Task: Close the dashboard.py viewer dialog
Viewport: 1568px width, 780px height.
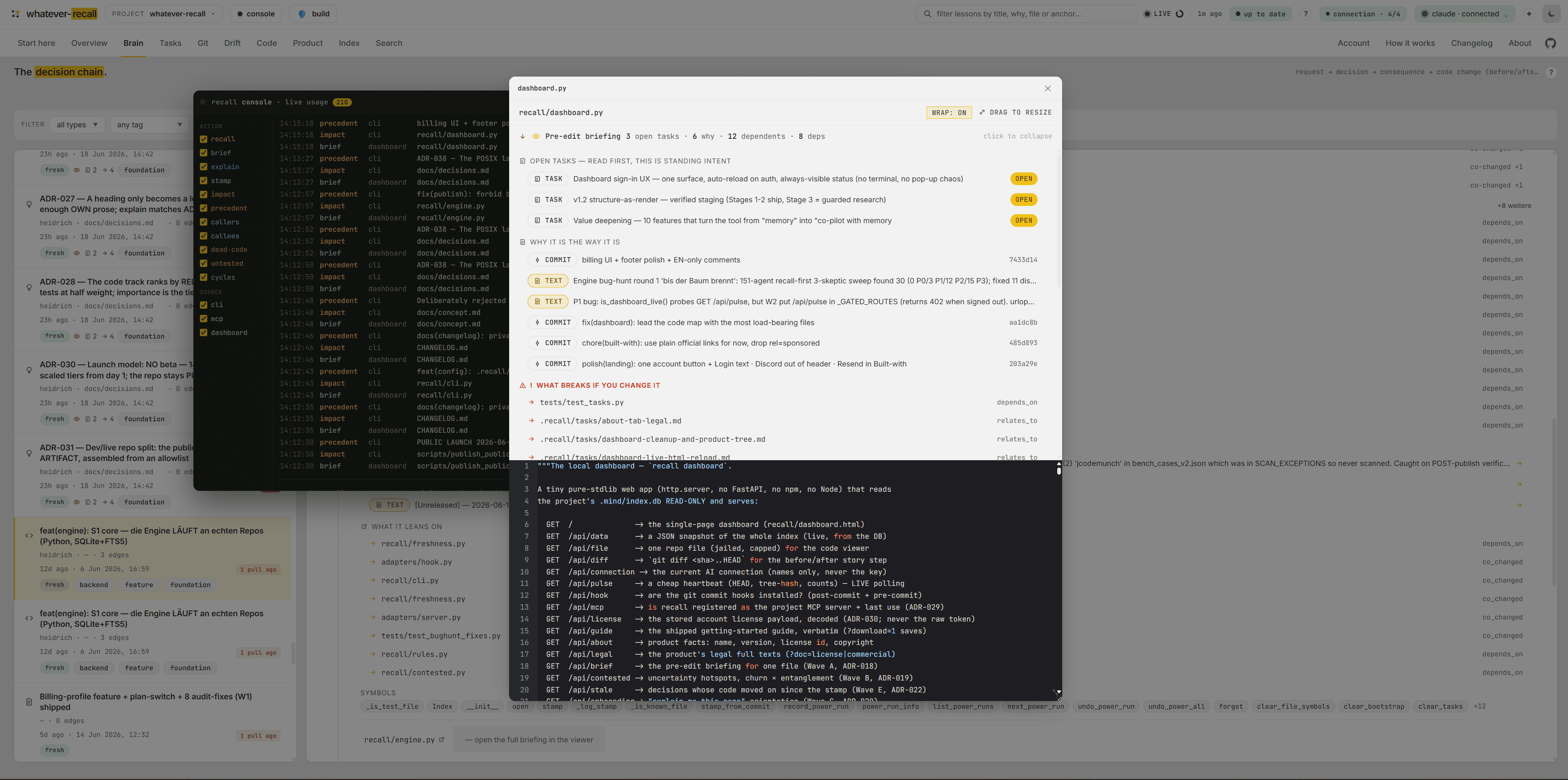Action: click(1047, 88)
